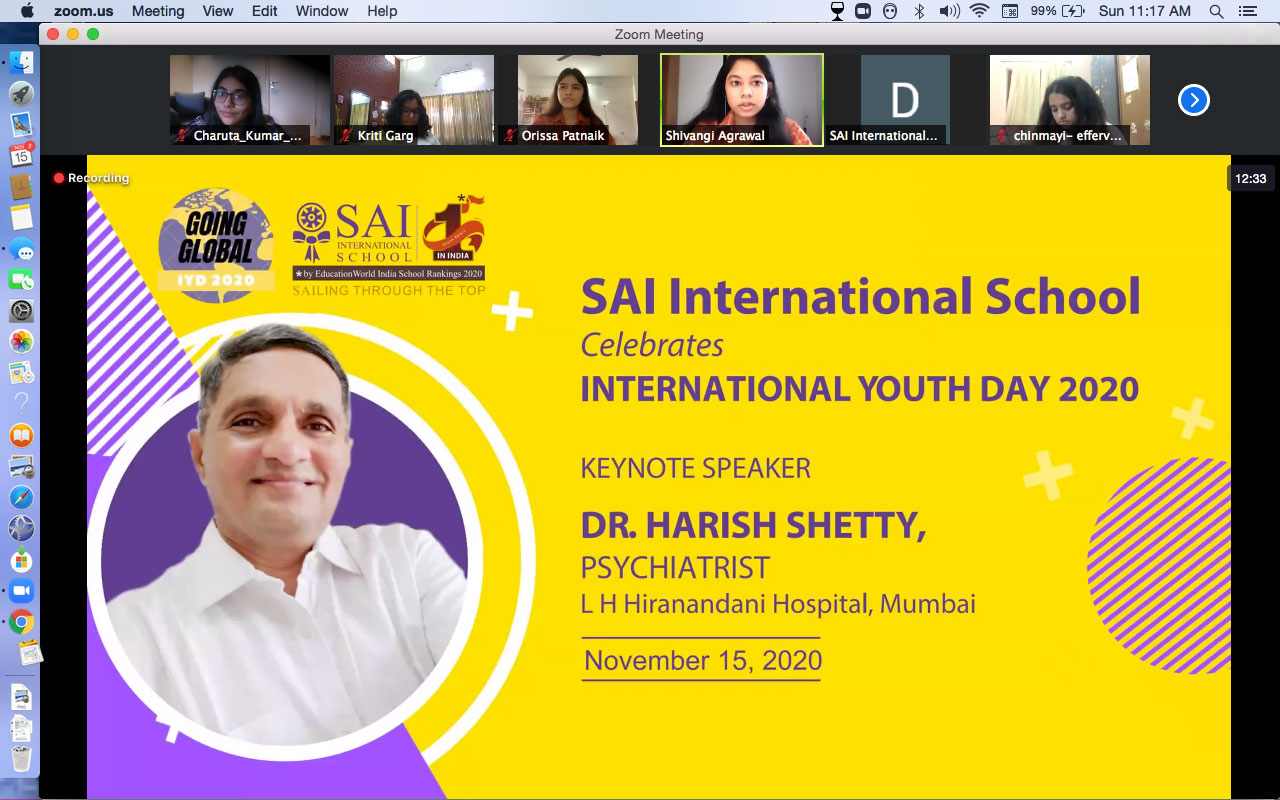The height and width of the screenshot is (800, 1280).
Task: Toggle Bluetooth from menu bar icon
Action: (x=919, y=11)
